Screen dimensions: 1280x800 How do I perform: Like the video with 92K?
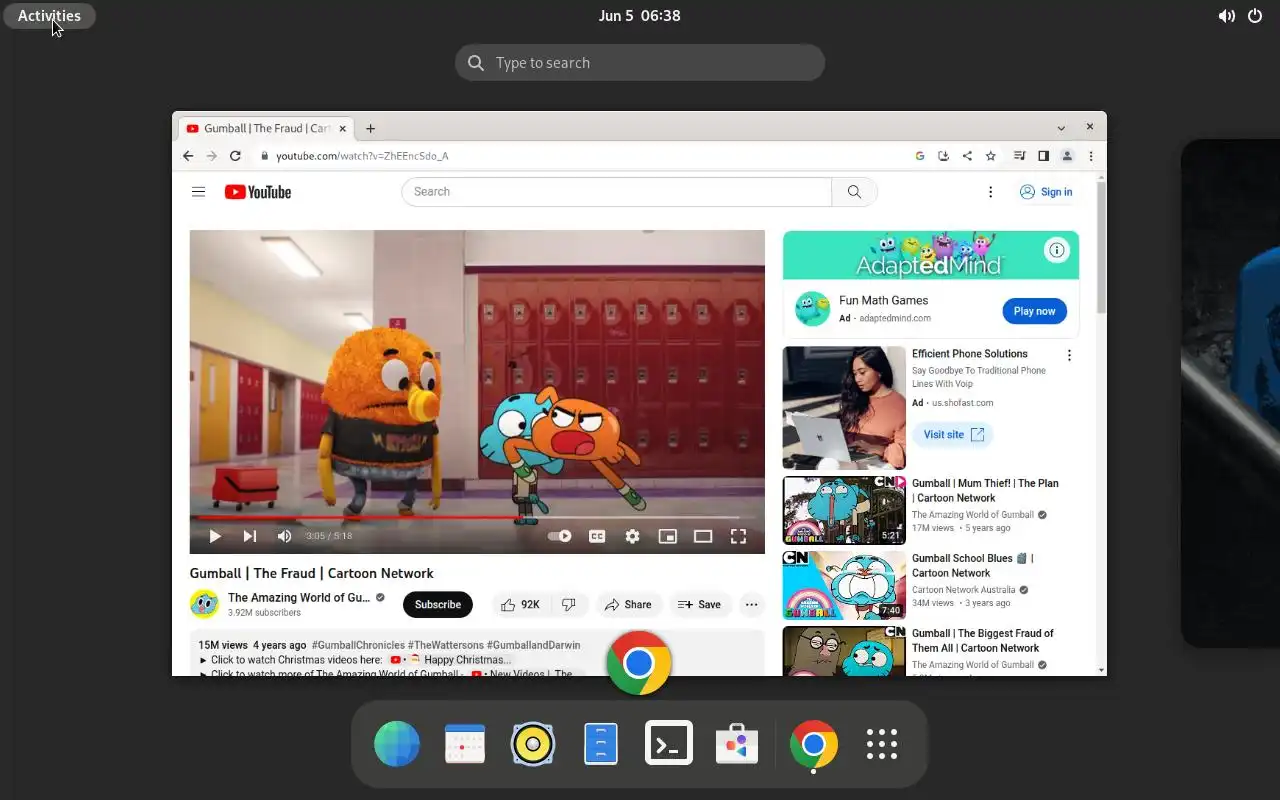point(521,604)
